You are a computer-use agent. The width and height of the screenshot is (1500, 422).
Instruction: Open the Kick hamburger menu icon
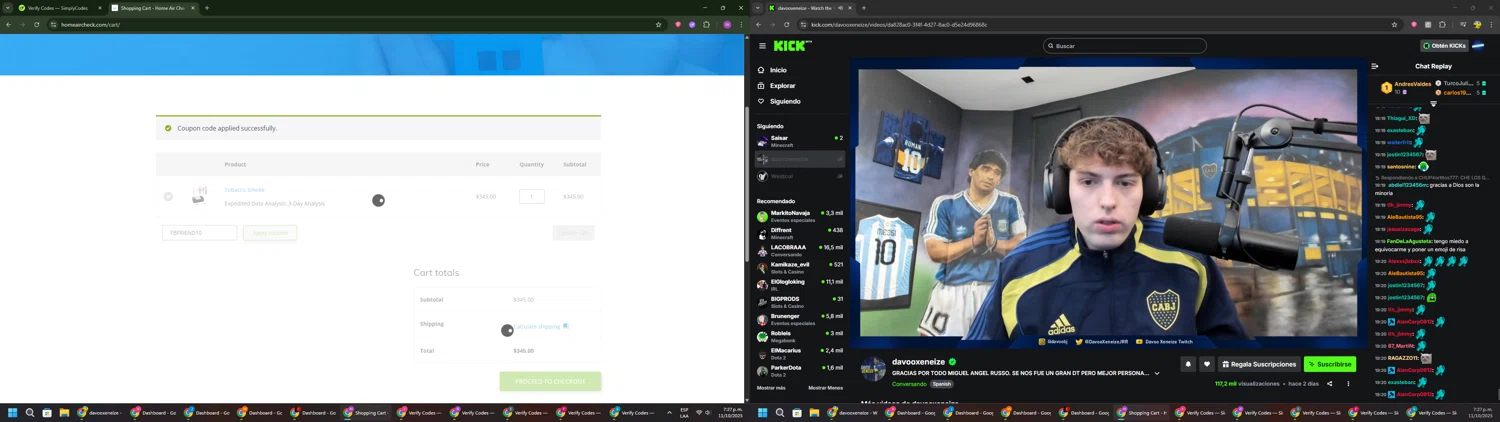[762, 46]
